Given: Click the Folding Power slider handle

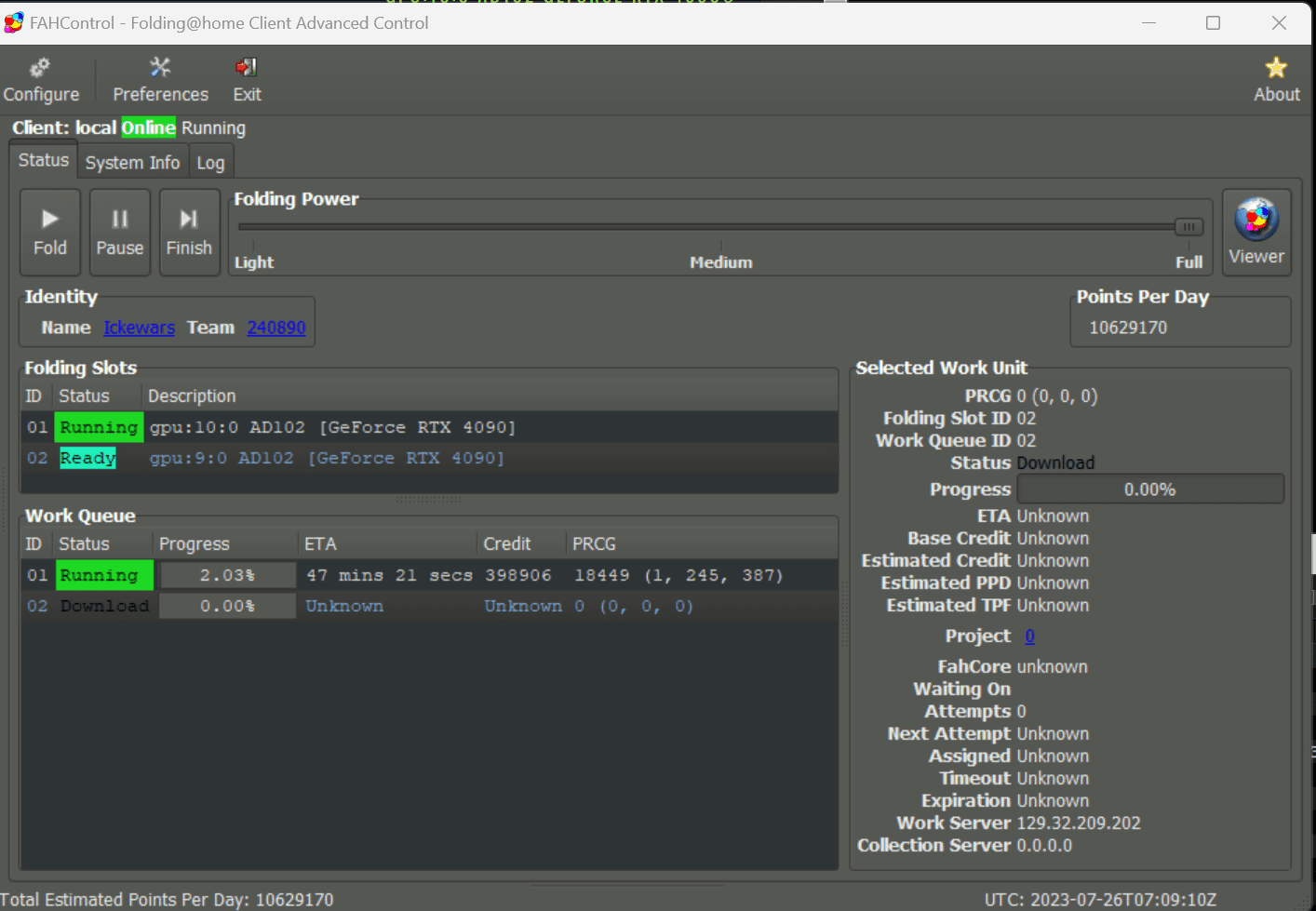Looking at the screenshot, I should [x=1188, y=226].
